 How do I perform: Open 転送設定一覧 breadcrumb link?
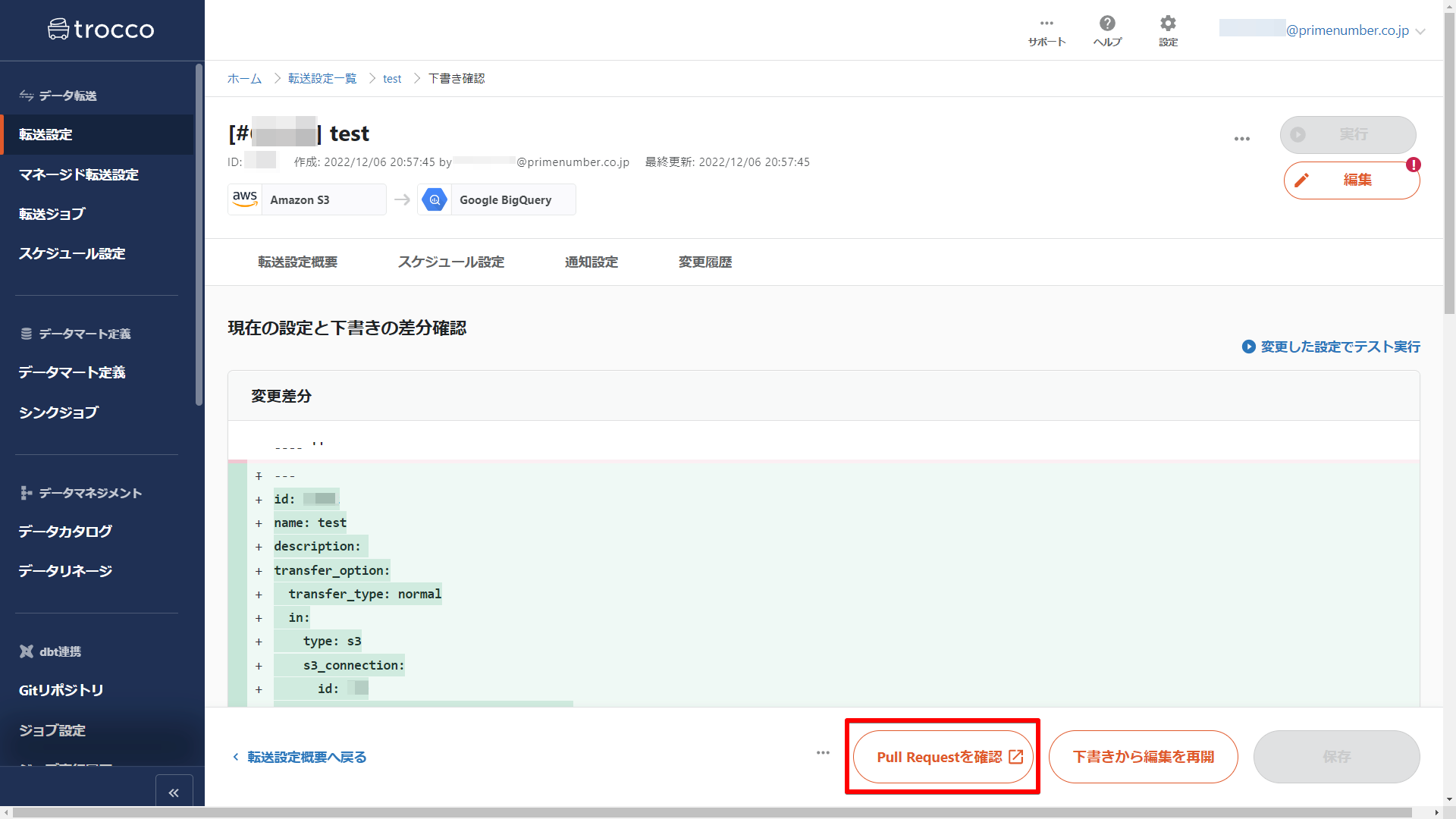[322, 79]
